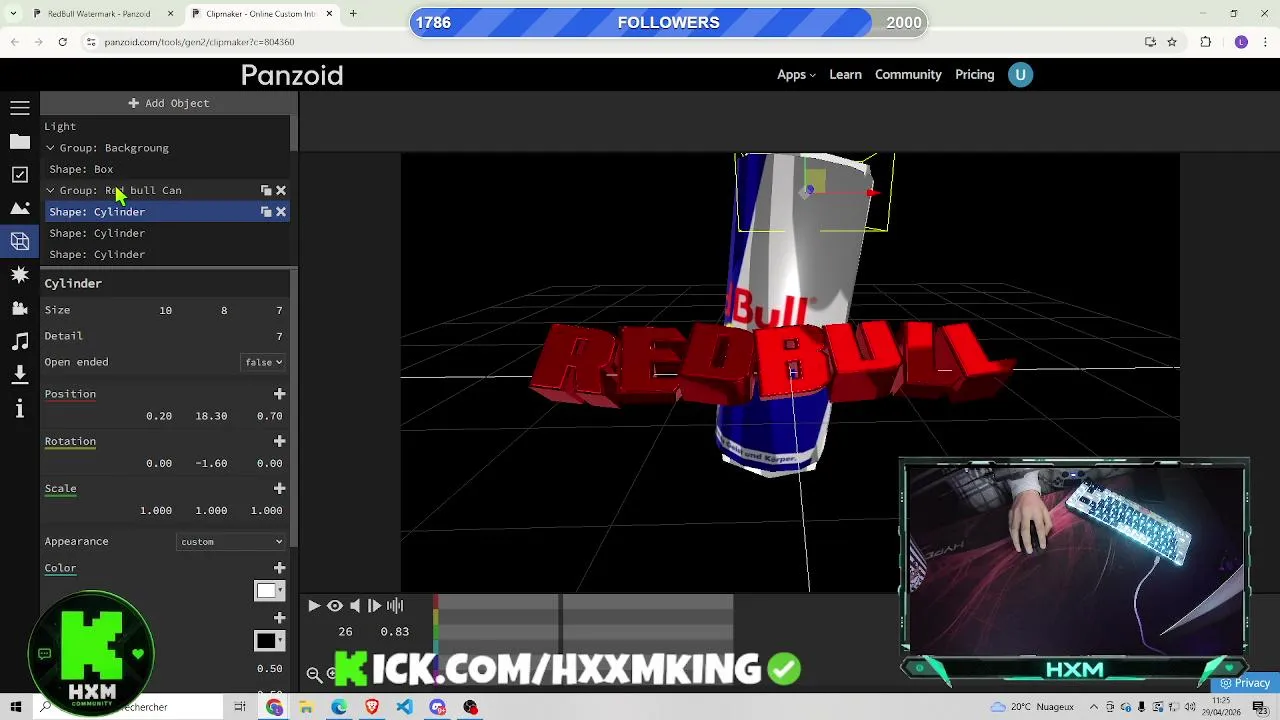This screenshot has width=1280, height=720.
Task: Open the U user avatar menu
Action: pyautogui.click(x=1020, y=75)
